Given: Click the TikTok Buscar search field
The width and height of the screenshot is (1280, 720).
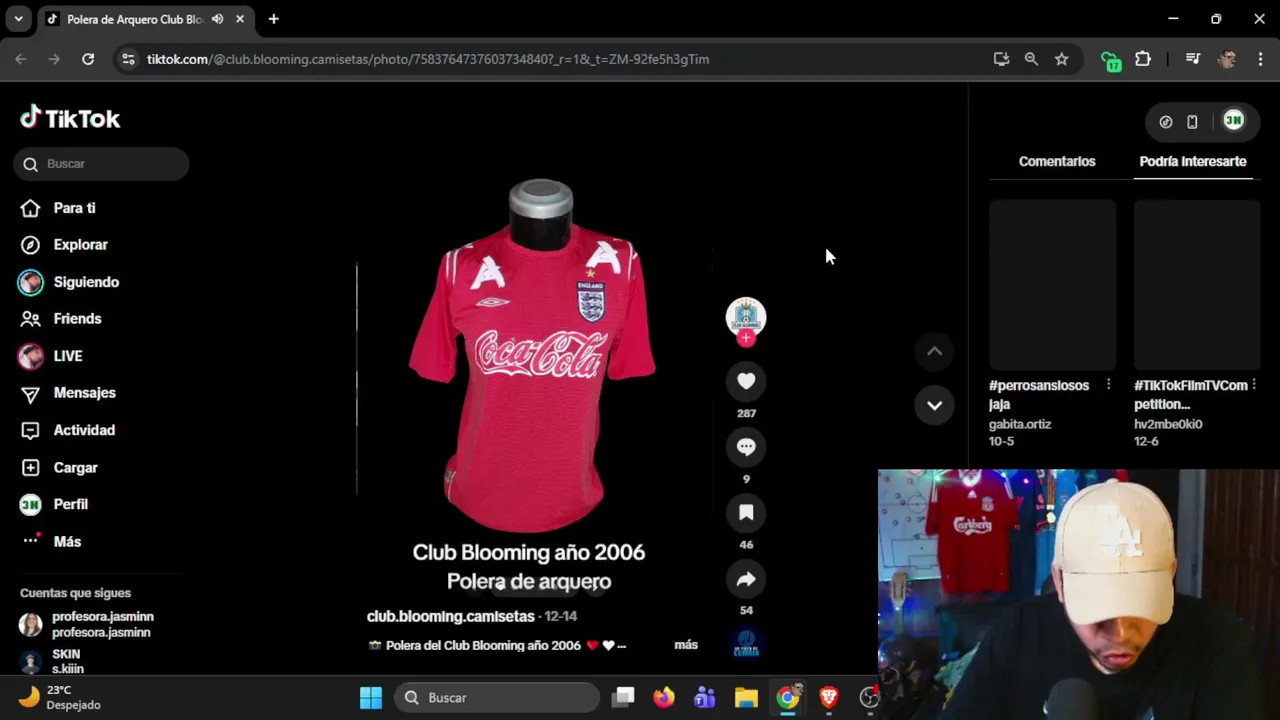Looking at the screenshot, I should coord(101,164).
